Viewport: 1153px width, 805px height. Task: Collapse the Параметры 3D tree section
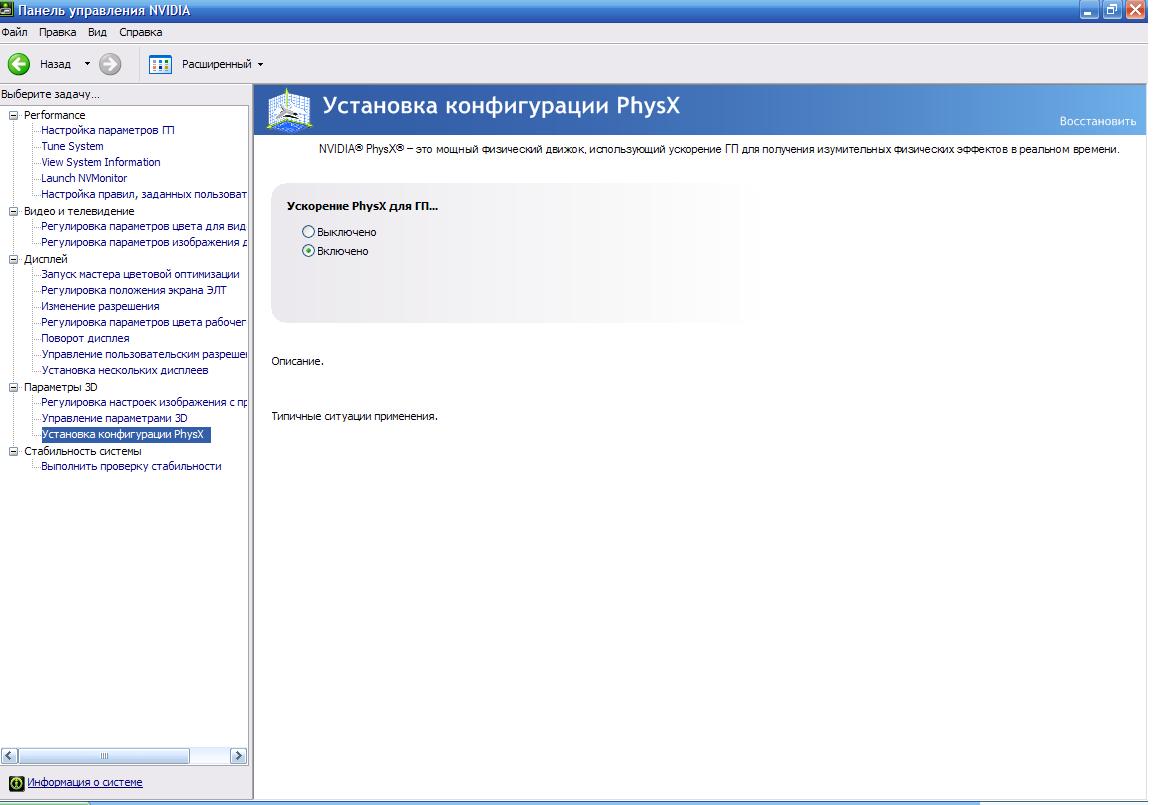[14, 387]
